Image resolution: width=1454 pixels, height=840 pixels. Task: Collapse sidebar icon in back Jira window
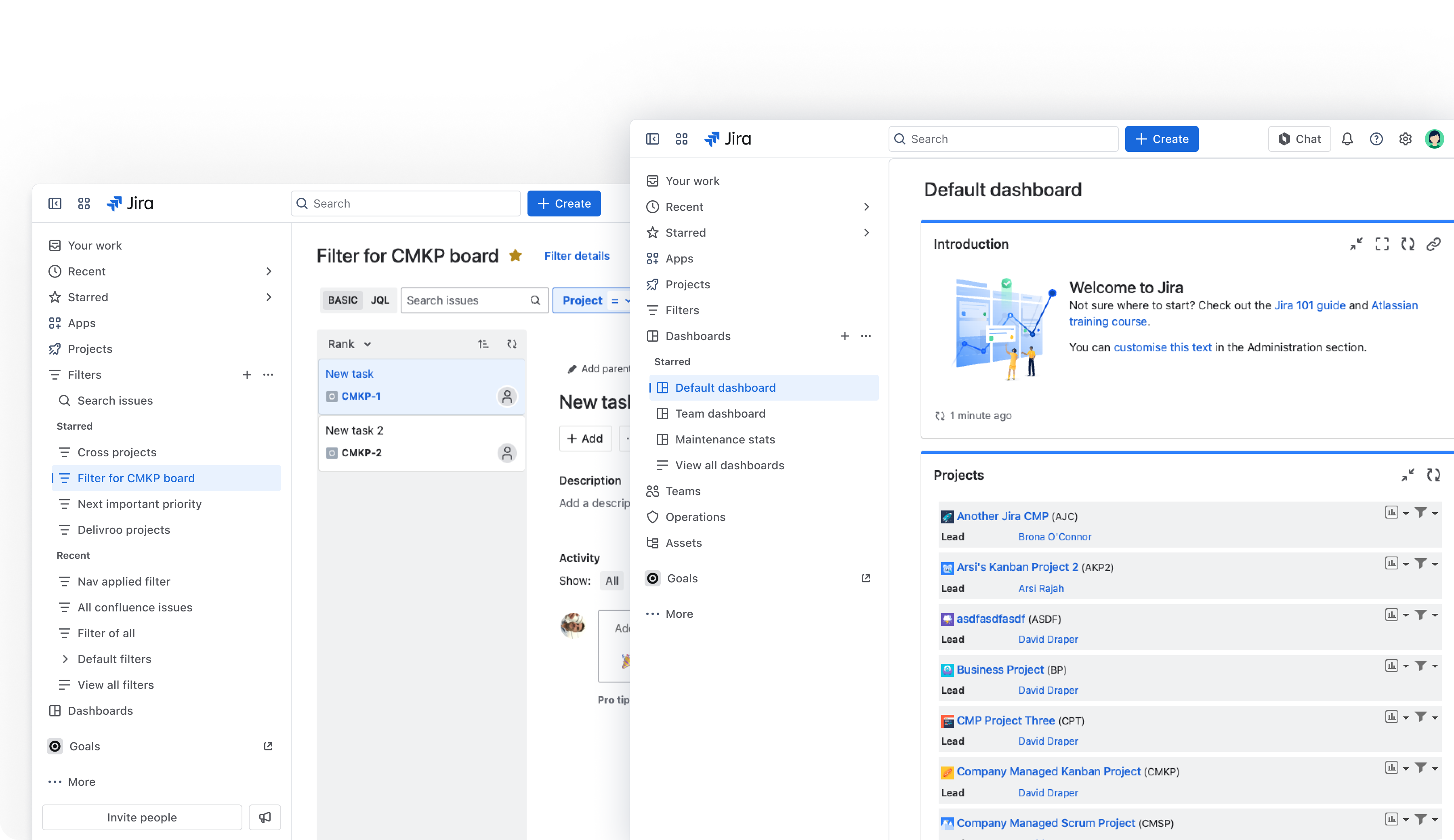click(55, 204)
